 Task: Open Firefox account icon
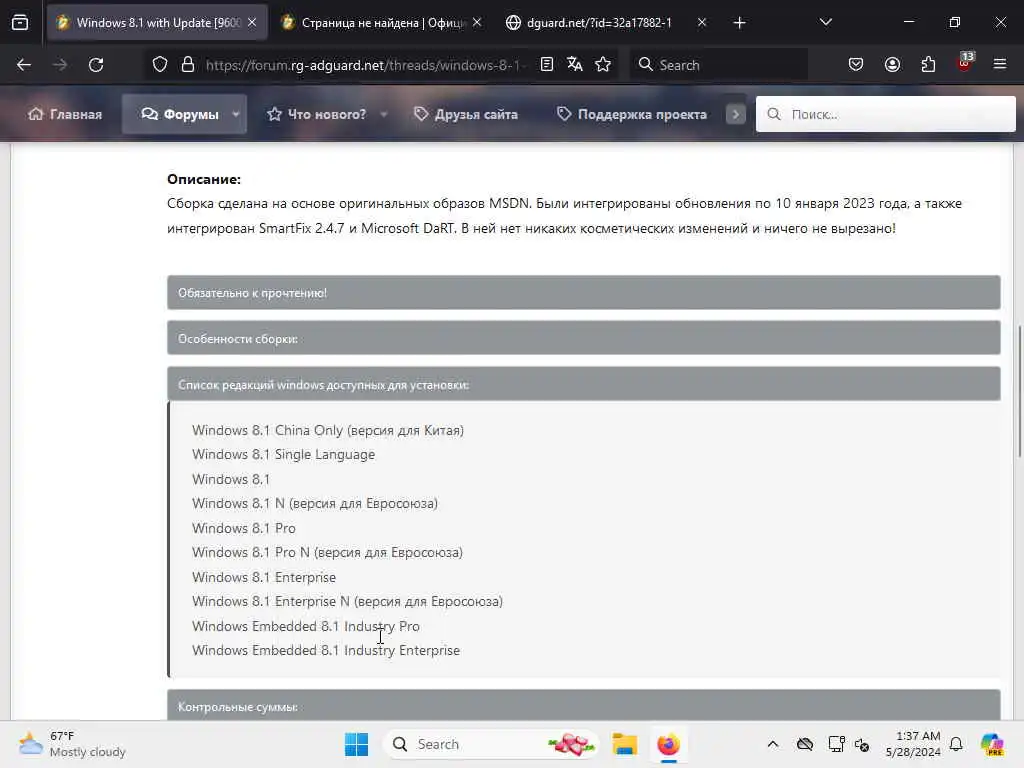[x=892, y=65]
